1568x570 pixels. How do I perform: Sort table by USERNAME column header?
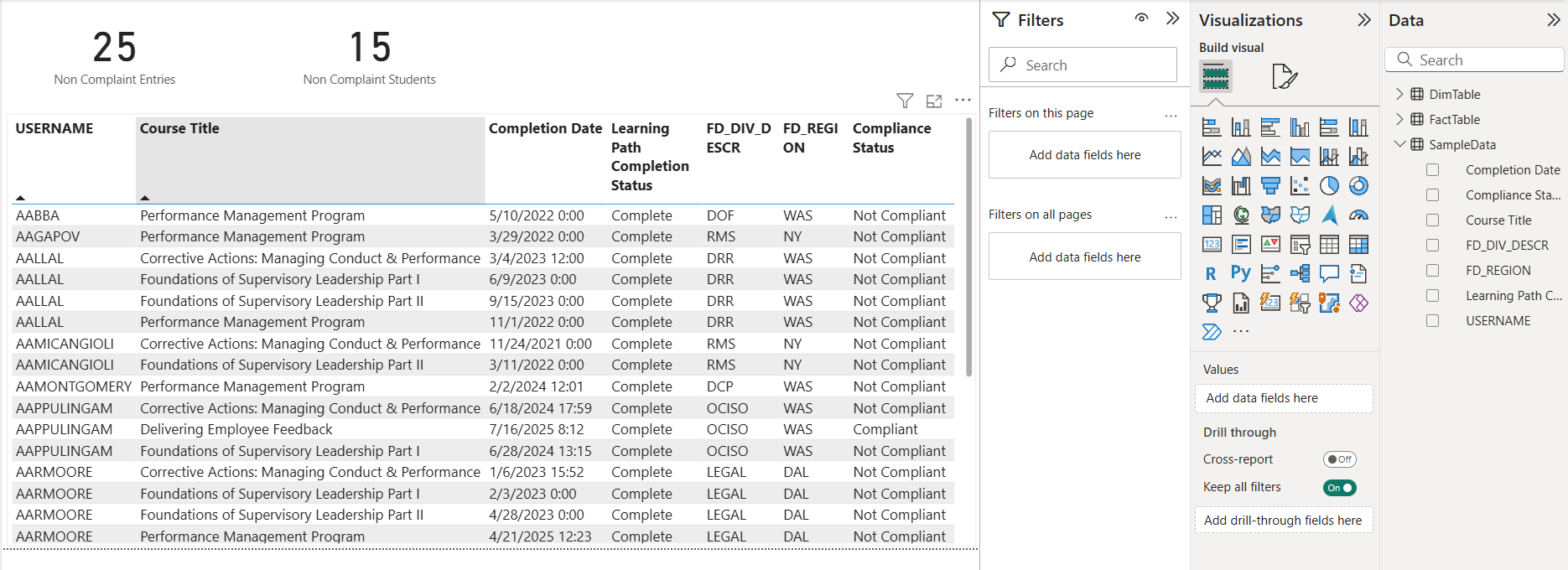click(x=55, y=128)
